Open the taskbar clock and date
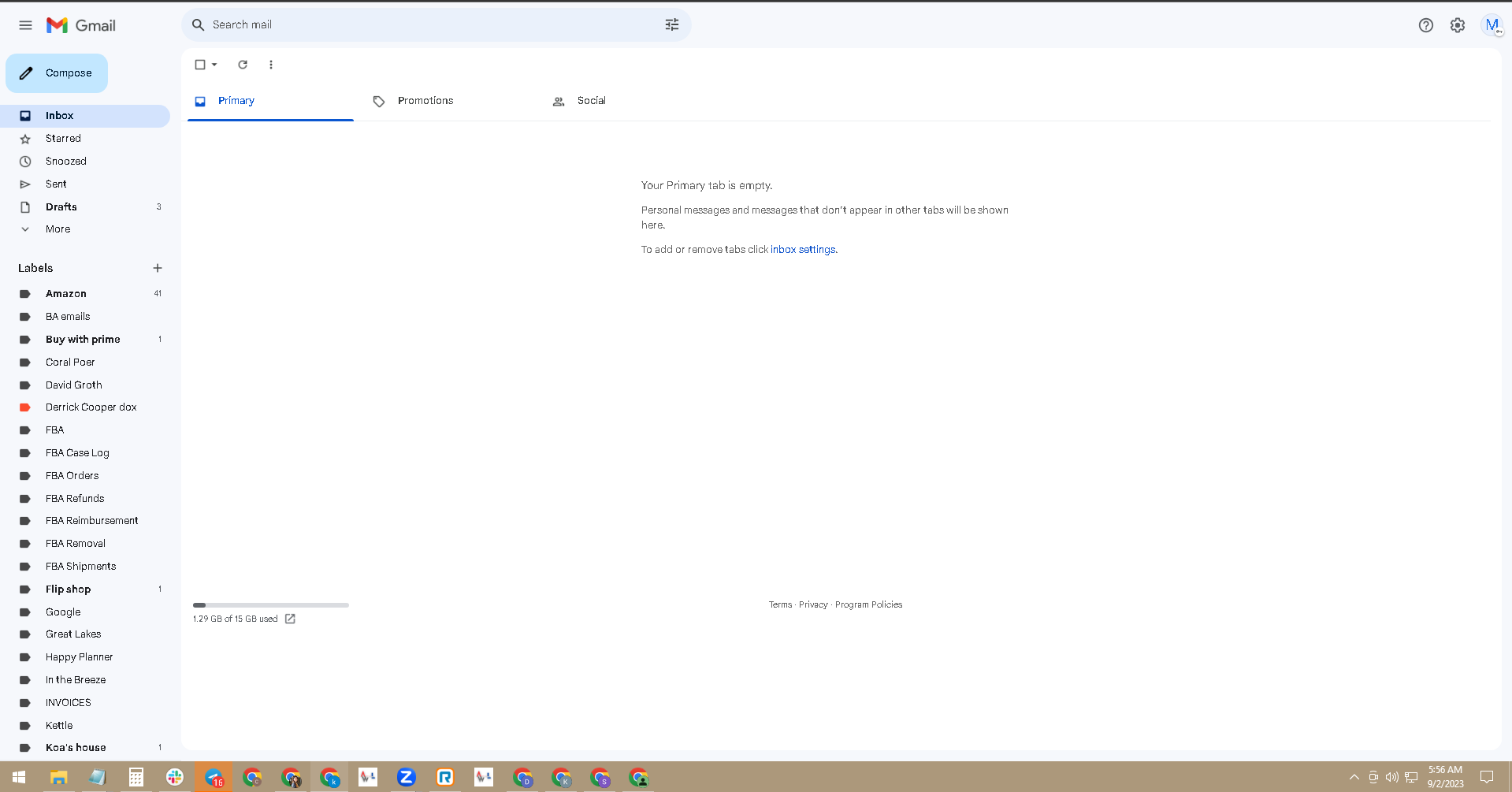 tap(1446, 777)
